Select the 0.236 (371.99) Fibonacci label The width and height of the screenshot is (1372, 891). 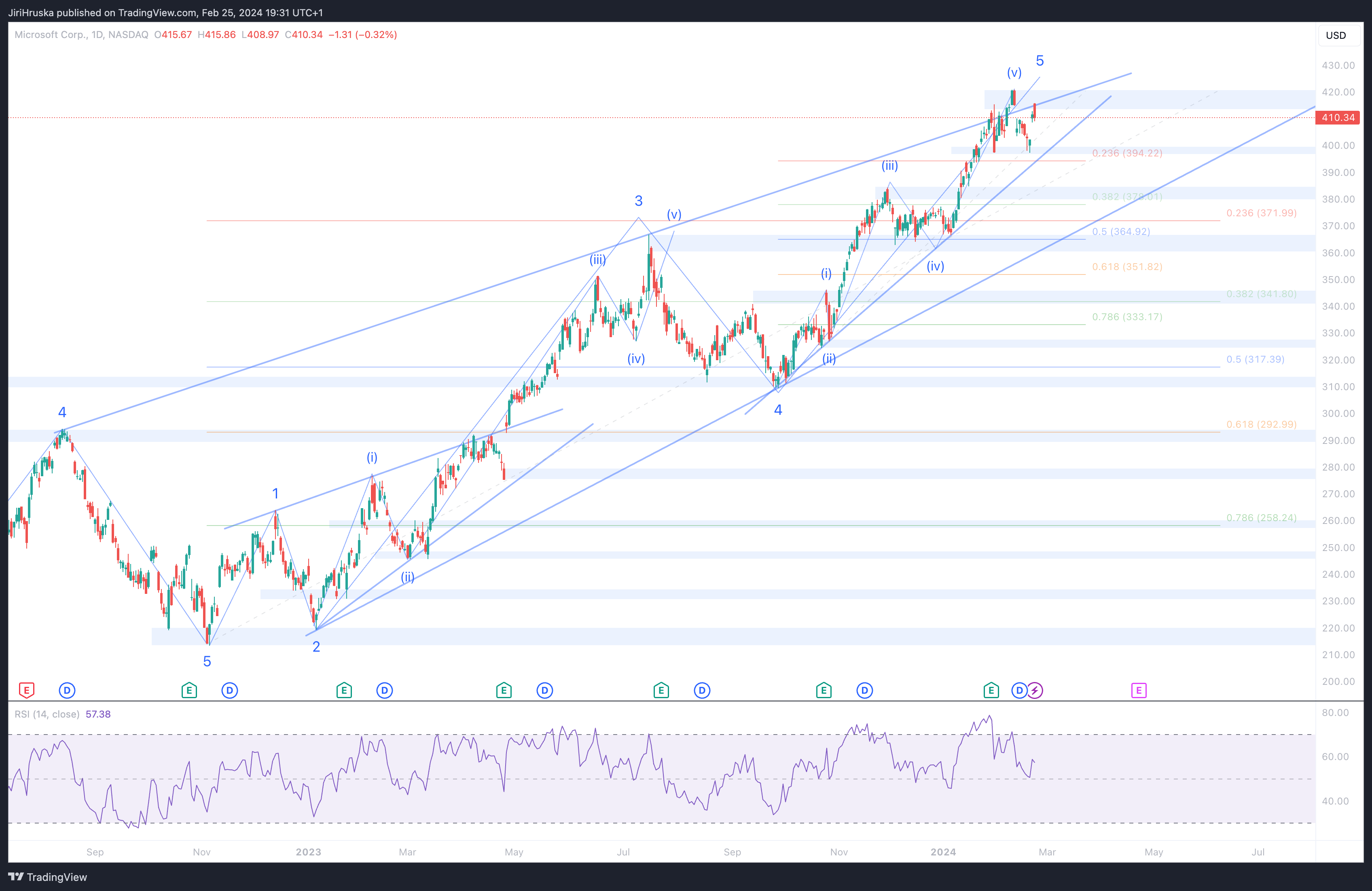pyautogui.click(x=1261, y=213)
